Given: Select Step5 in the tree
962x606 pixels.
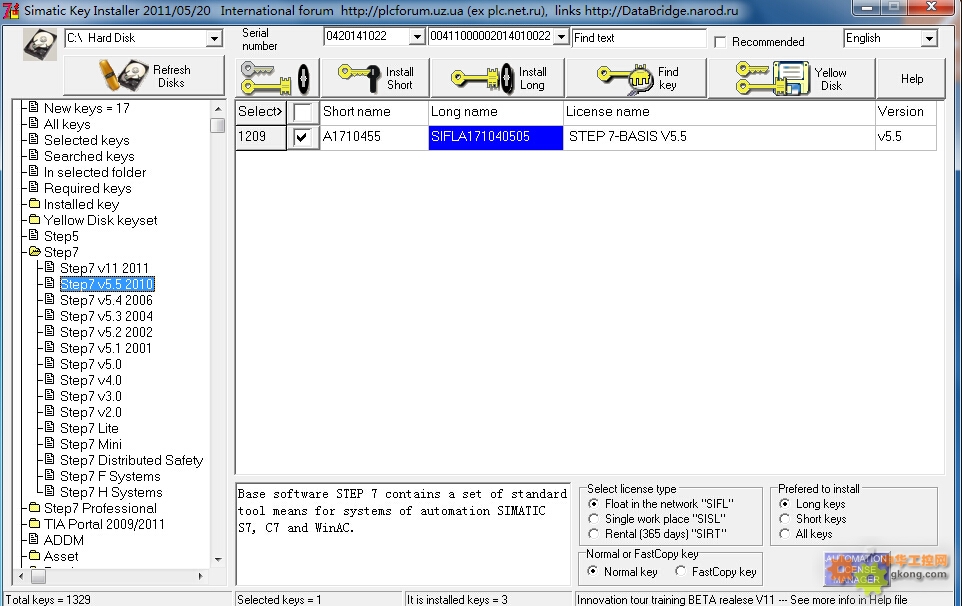Looking at the screenshot, I should coord(61,236).
